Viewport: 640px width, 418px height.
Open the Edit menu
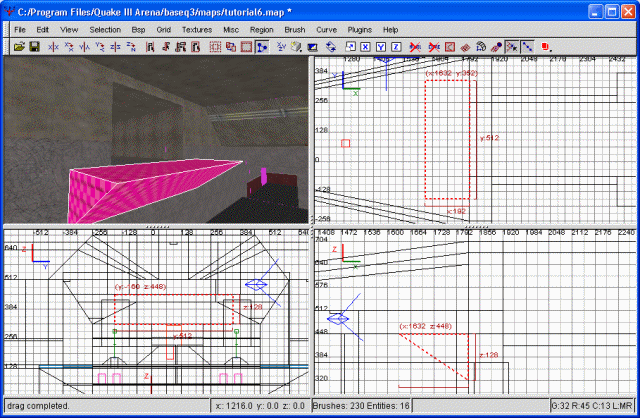(x=42, y=30)
